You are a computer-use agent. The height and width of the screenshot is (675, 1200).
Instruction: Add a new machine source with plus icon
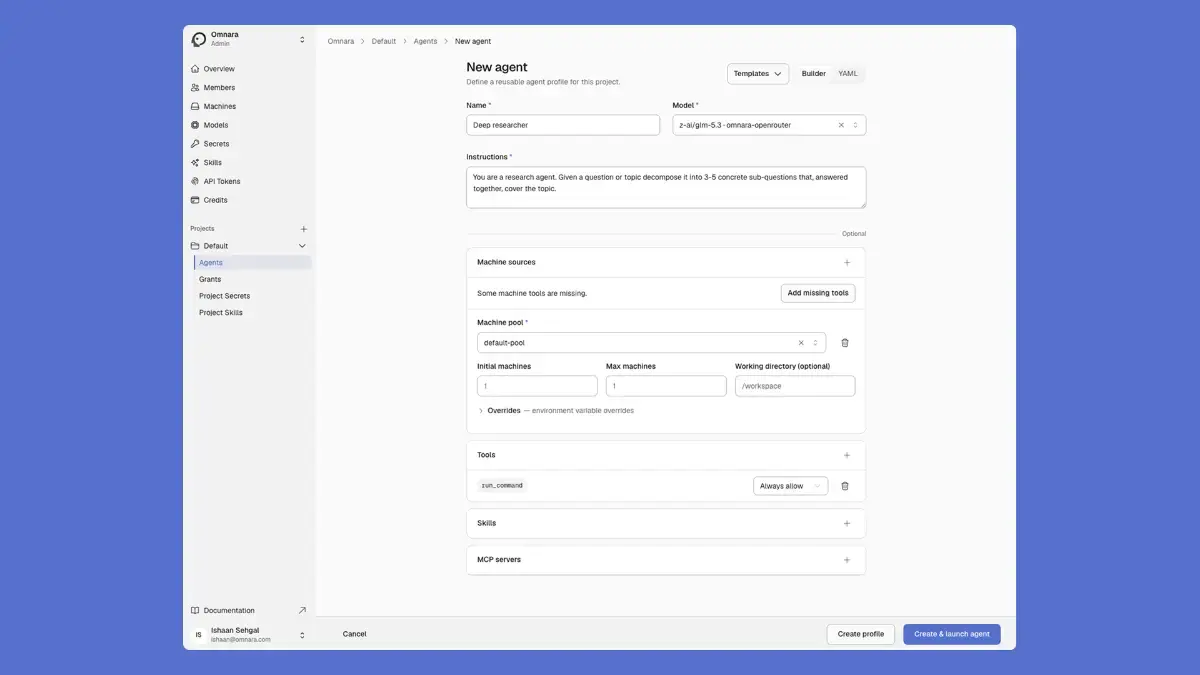coord(847,263)
